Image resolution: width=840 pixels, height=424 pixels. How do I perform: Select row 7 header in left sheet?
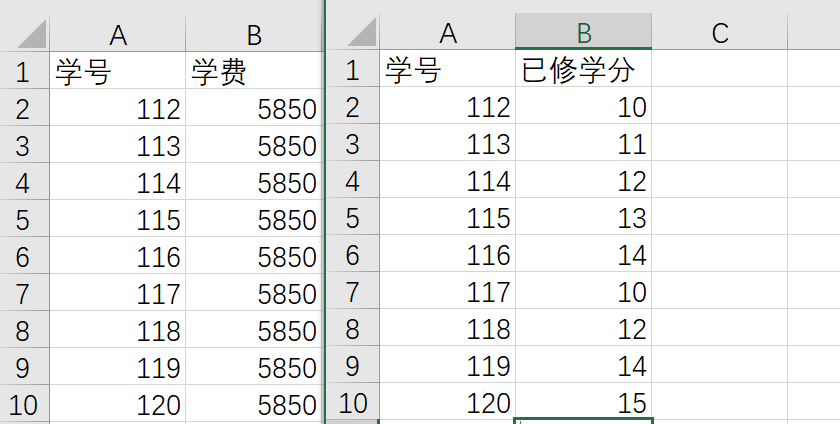(x=25, y=292)
